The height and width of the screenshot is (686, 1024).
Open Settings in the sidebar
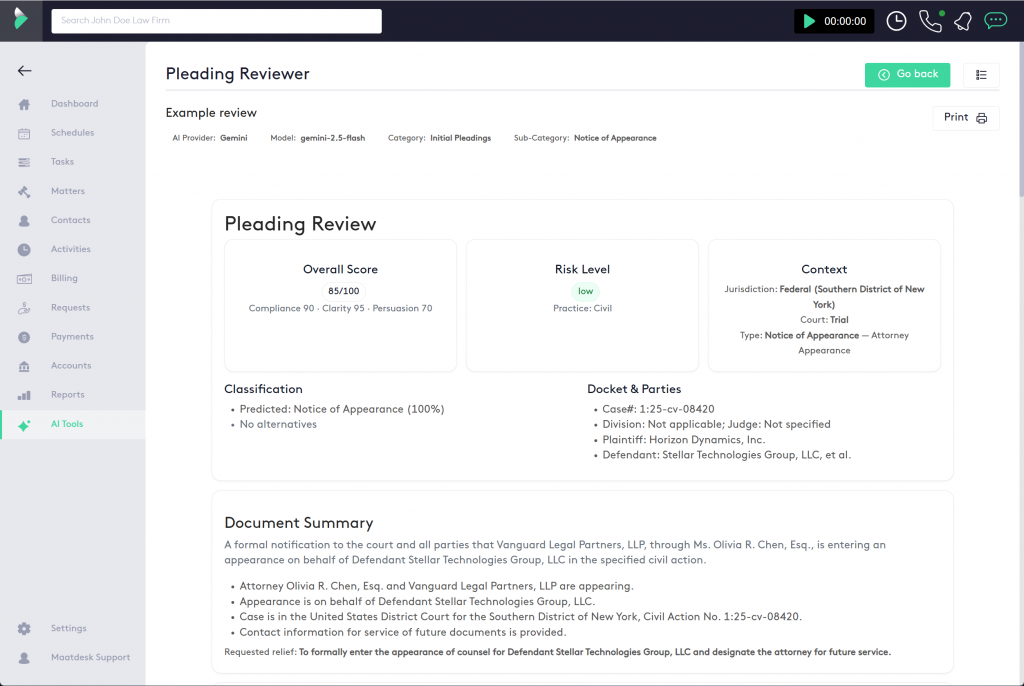pyautogui.click(x=69, y=628)
